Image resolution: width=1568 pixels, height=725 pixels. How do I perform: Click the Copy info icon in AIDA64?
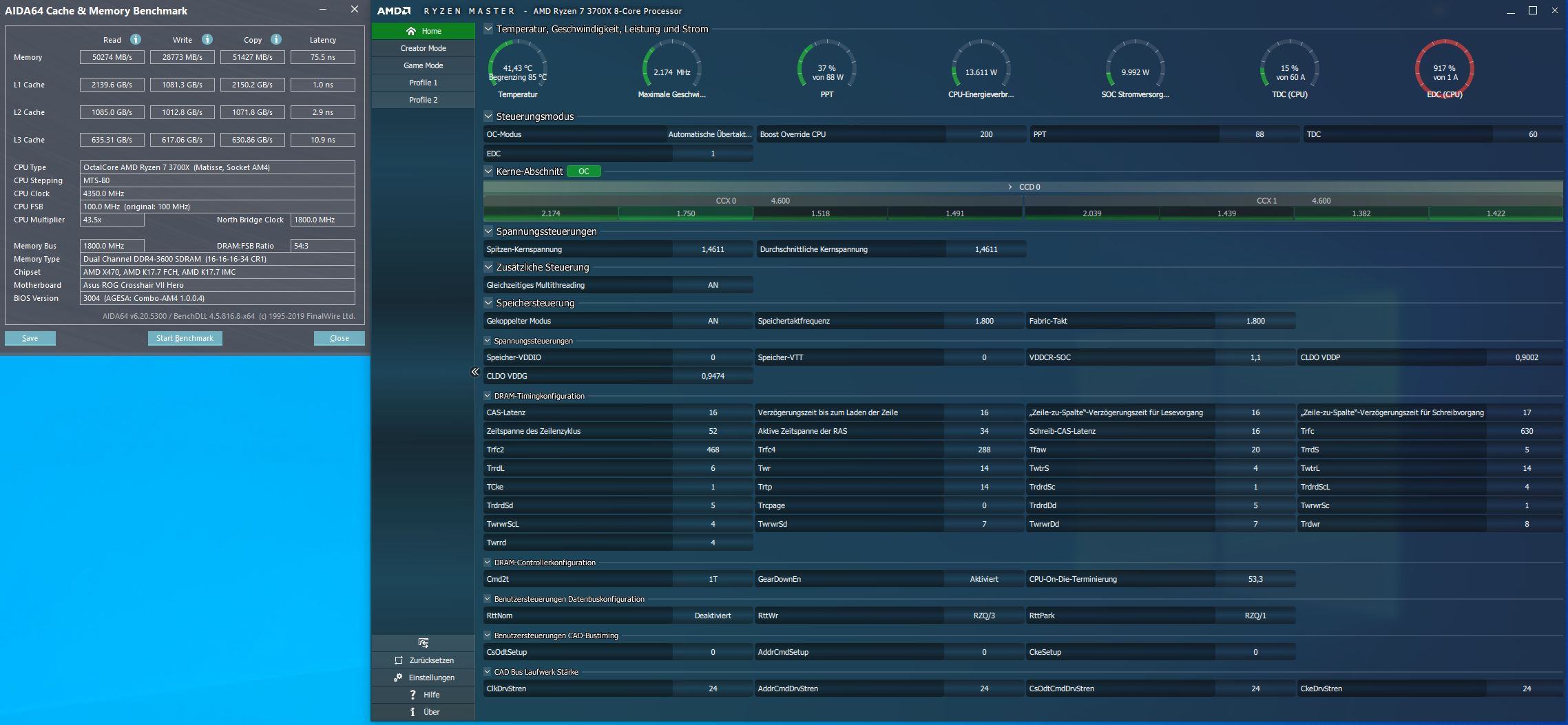click(276, 39)
